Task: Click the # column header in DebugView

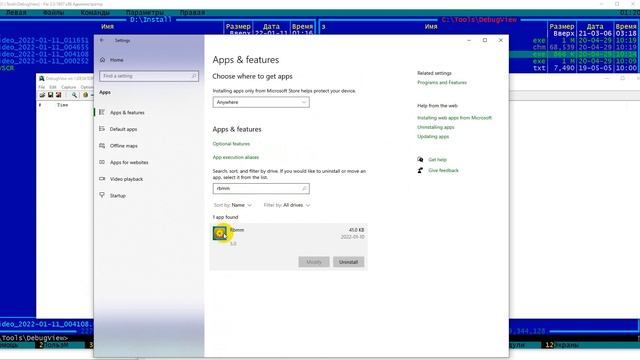Action: click(40, 105)
